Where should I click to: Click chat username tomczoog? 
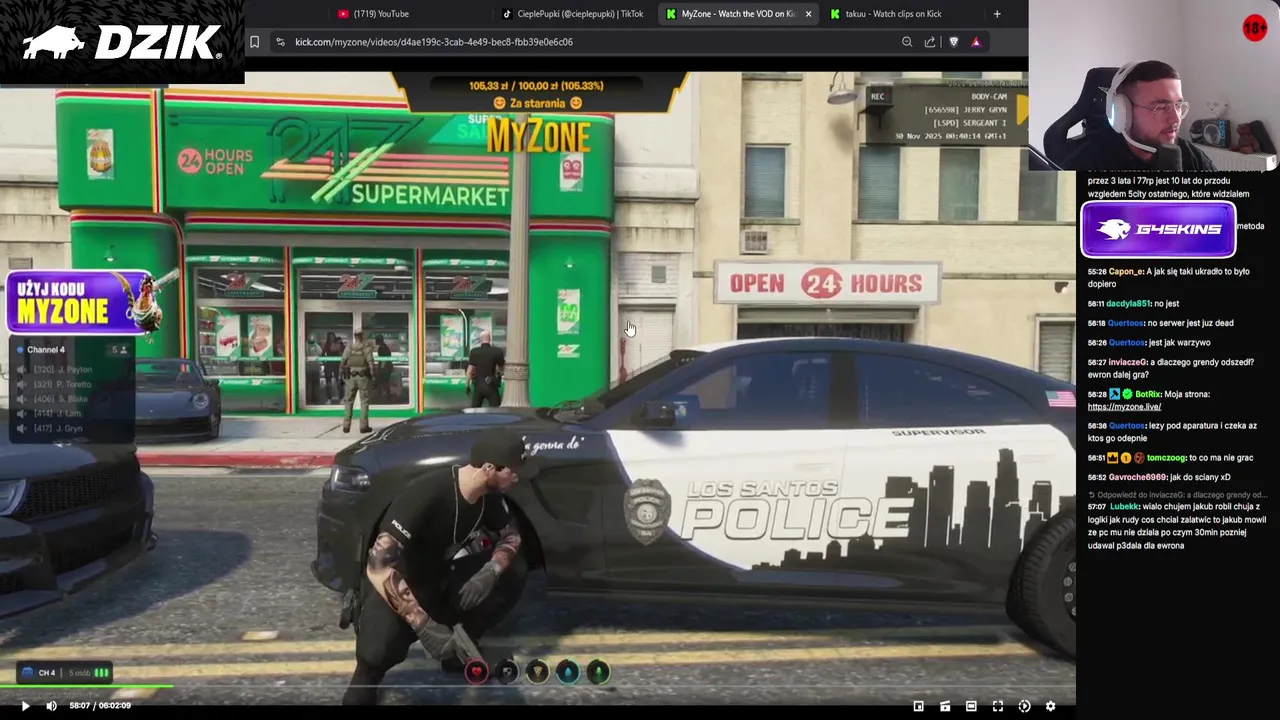click(x=1166, y=458)
